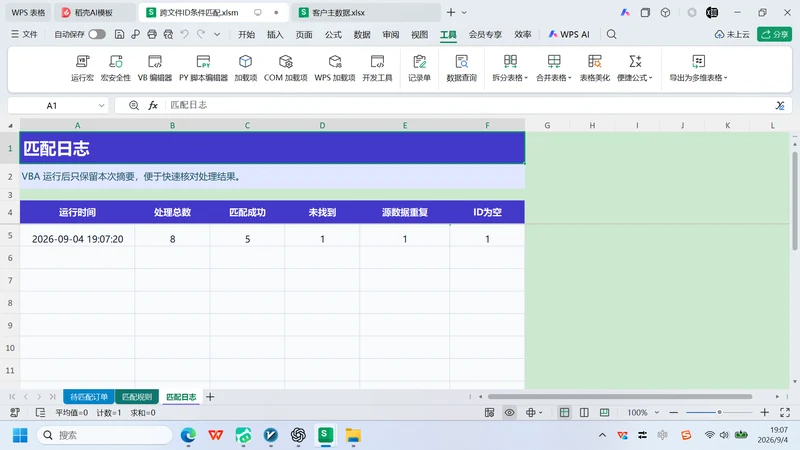The height and width of the screenshot is (450, 800).
Task: Toggle eye-protection mode eye icon
Action: [510, 412]
